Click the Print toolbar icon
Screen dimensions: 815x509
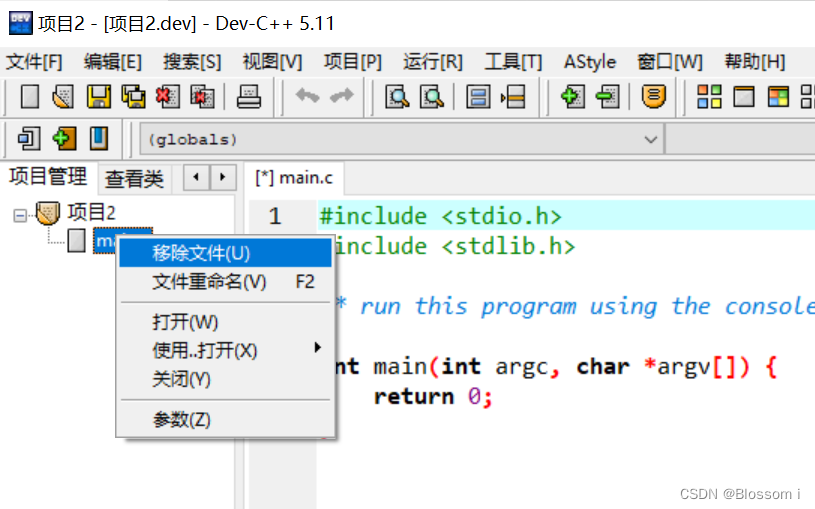click(248, 97)
